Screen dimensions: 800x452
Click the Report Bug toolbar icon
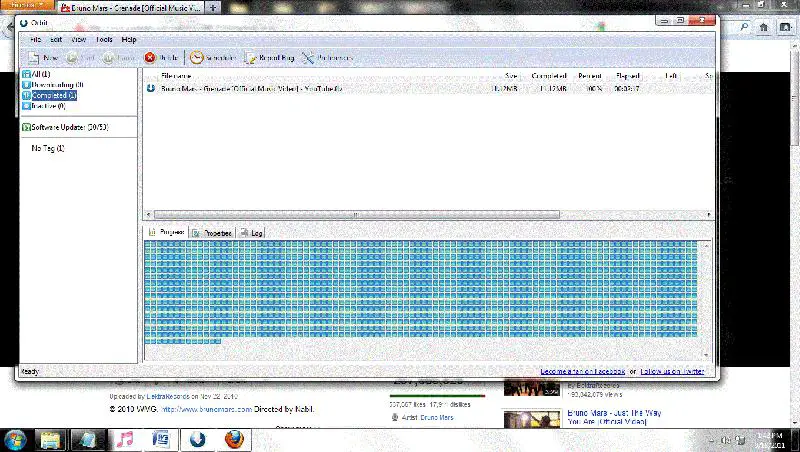250,58
